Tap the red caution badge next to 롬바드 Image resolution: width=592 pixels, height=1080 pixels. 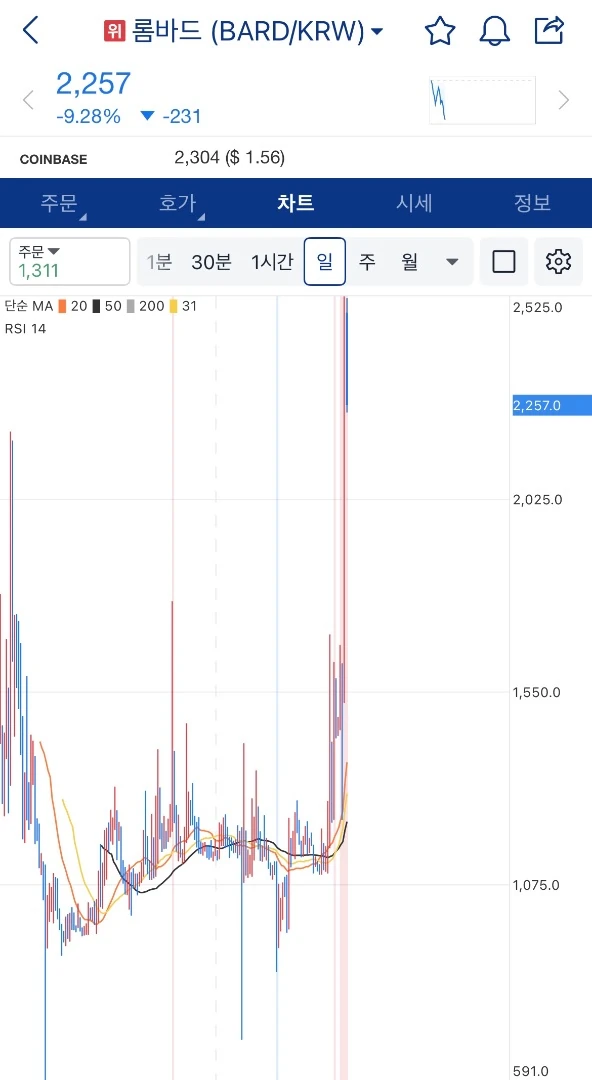113,32
